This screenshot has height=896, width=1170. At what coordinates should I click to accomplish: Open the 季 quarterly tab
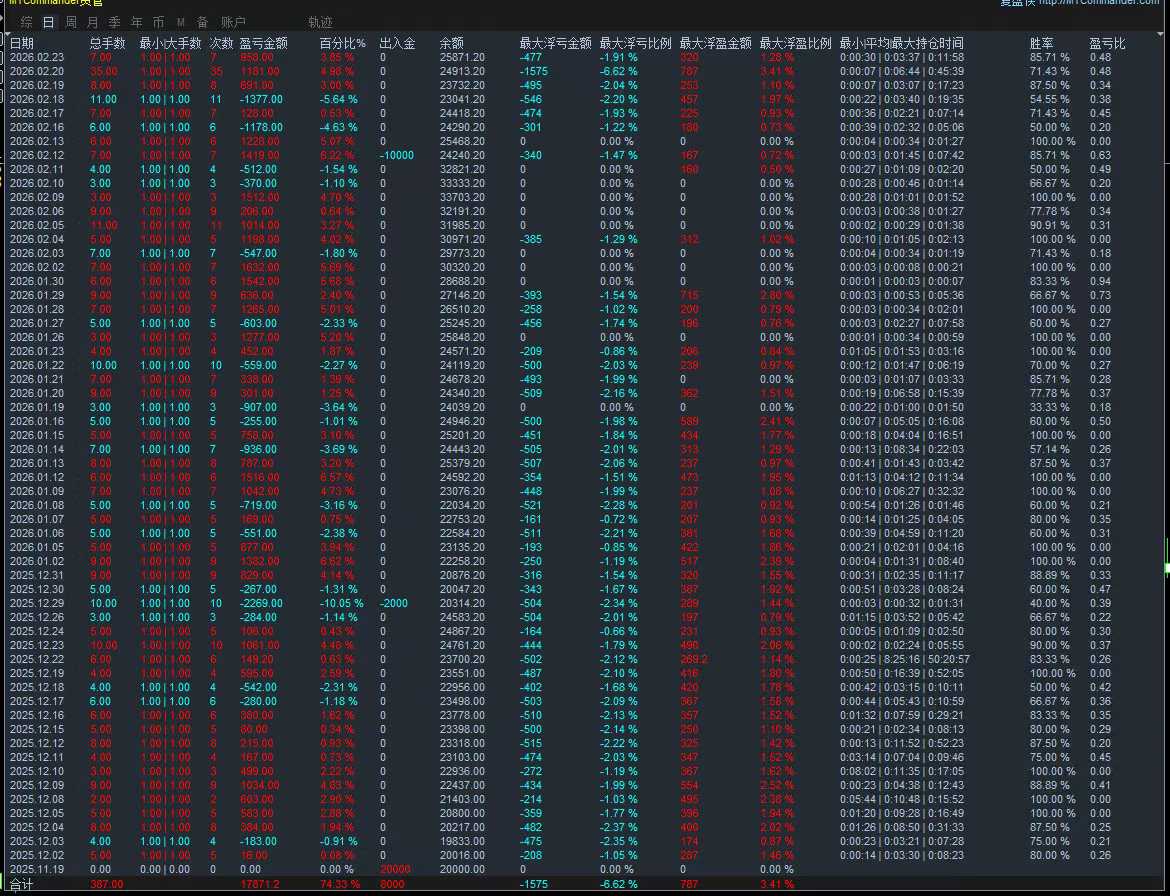pyautogui.click(x=114, y=22)
